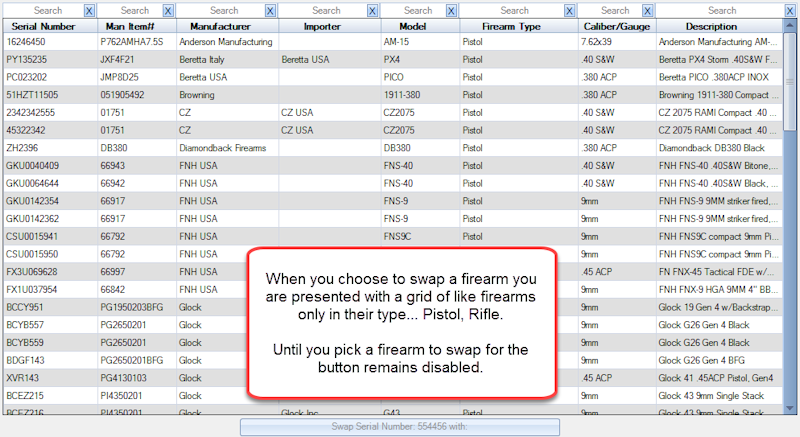Clear the Description search filter
The width and height of the screenshot is (800, 437).
[x=790, y=11]
